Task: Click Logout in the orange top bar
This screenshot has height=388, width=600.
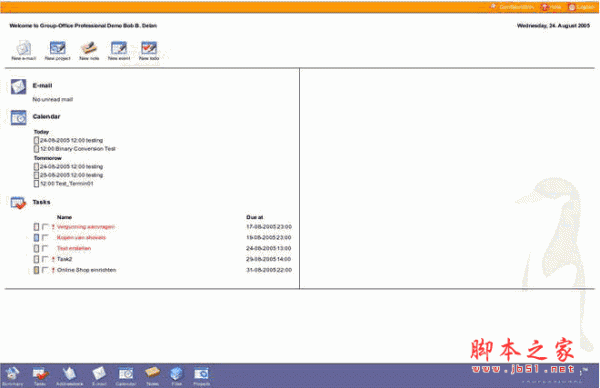Action: click(x=581, y=7)
